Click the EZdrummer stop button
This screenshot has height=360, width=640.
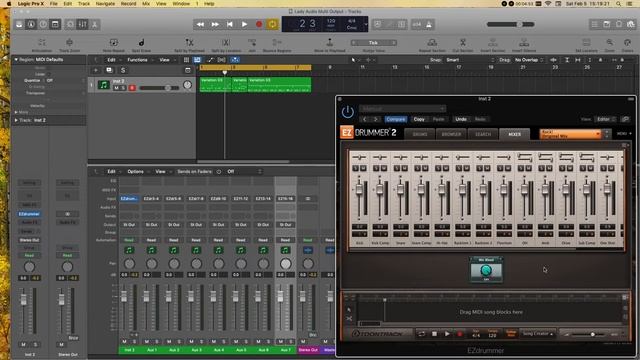pyautogui.click(x=434, y=334)
